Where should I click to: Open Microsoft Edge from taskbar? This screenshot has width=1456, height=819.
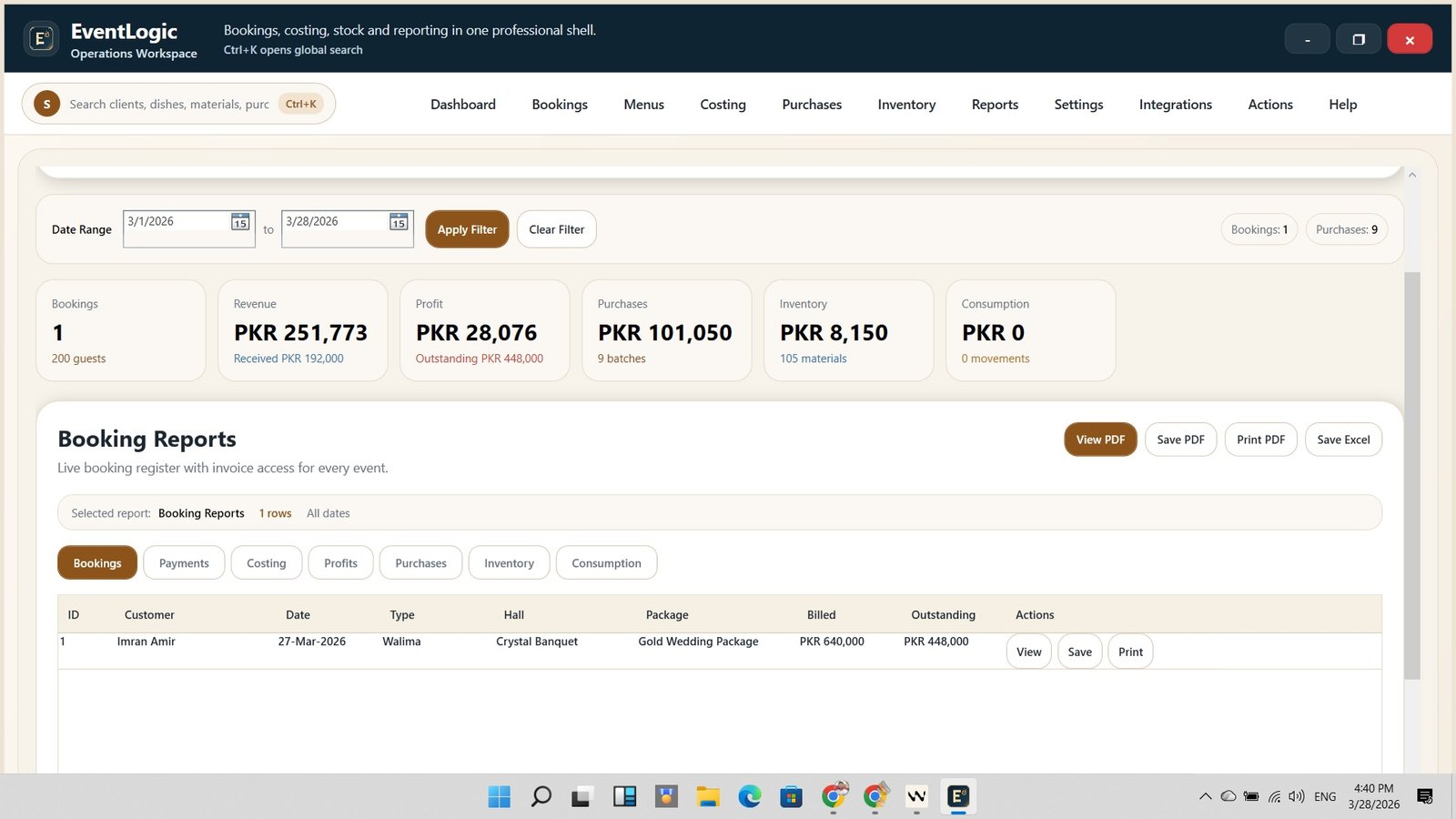[x=749, y=797]
